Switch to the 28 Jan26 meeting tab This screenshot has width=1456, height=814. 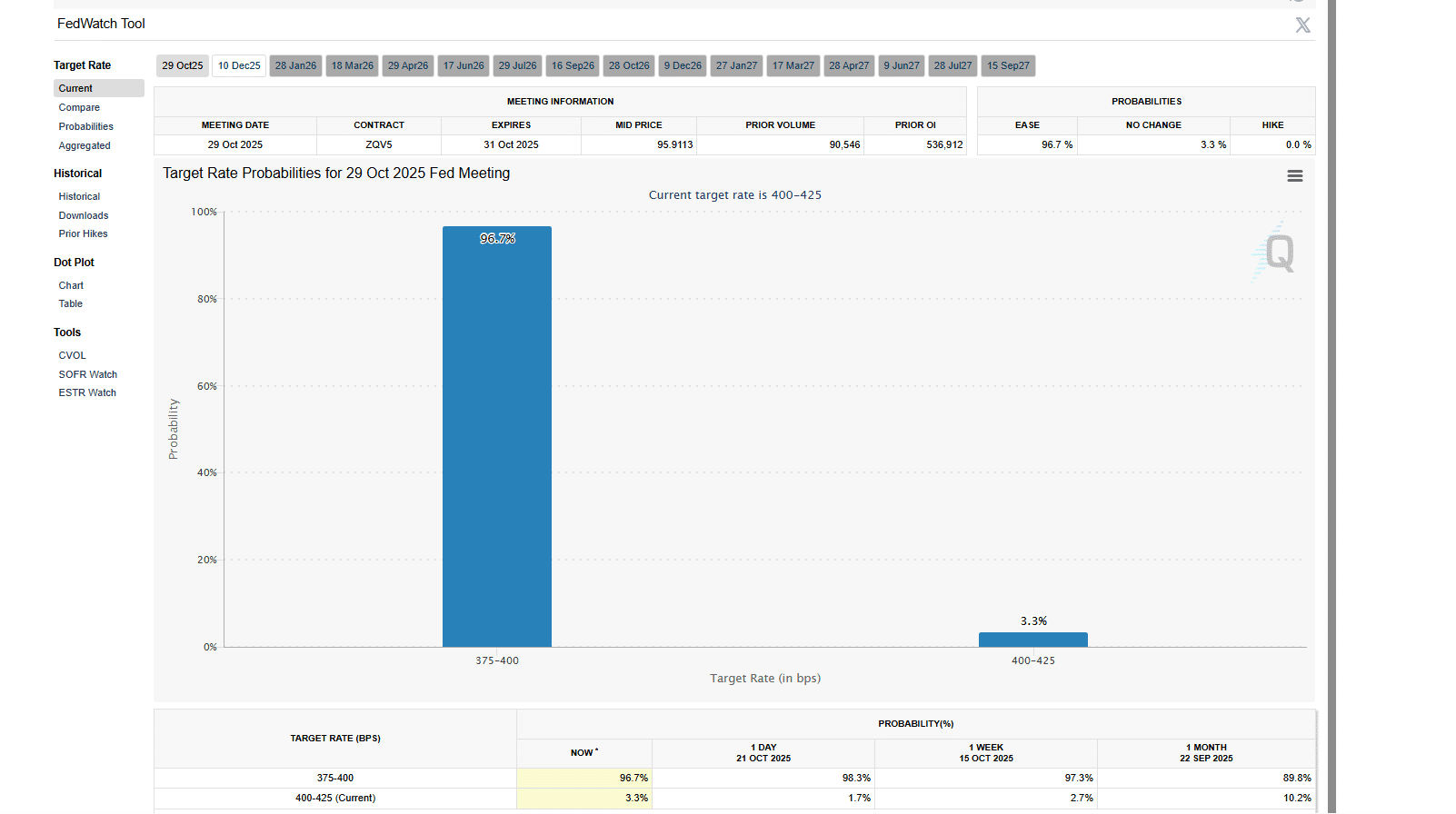(295, 66)
